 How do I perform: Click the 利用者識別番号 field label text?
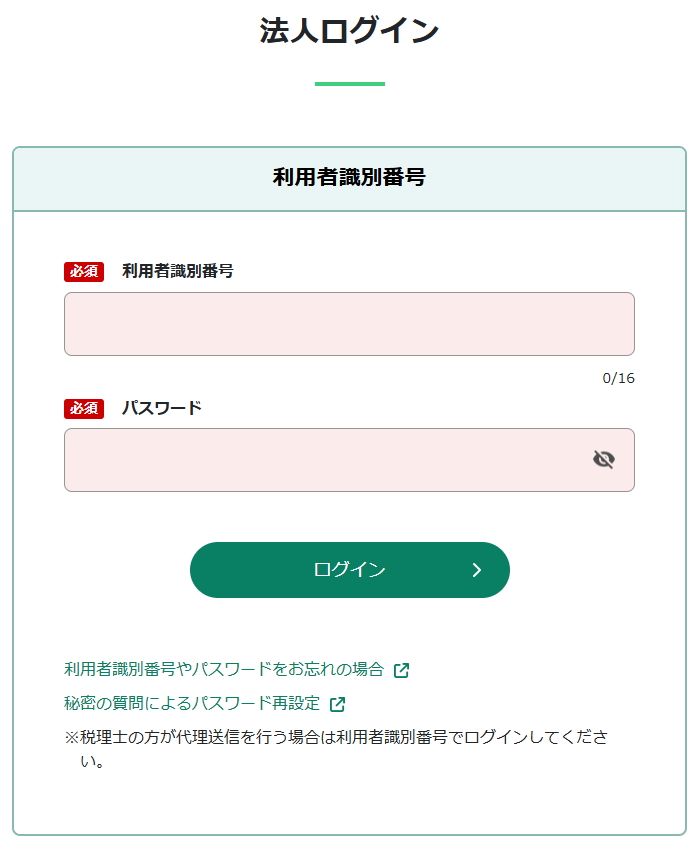click(x=178, y=271)
